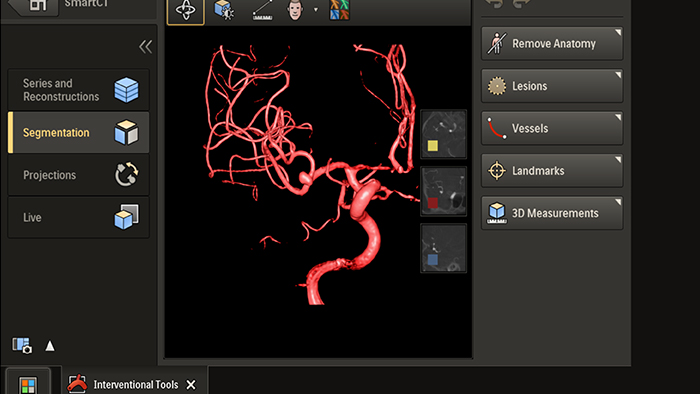
Task: Switch to the Interventional Tools tab
Action: pos(135,384)
